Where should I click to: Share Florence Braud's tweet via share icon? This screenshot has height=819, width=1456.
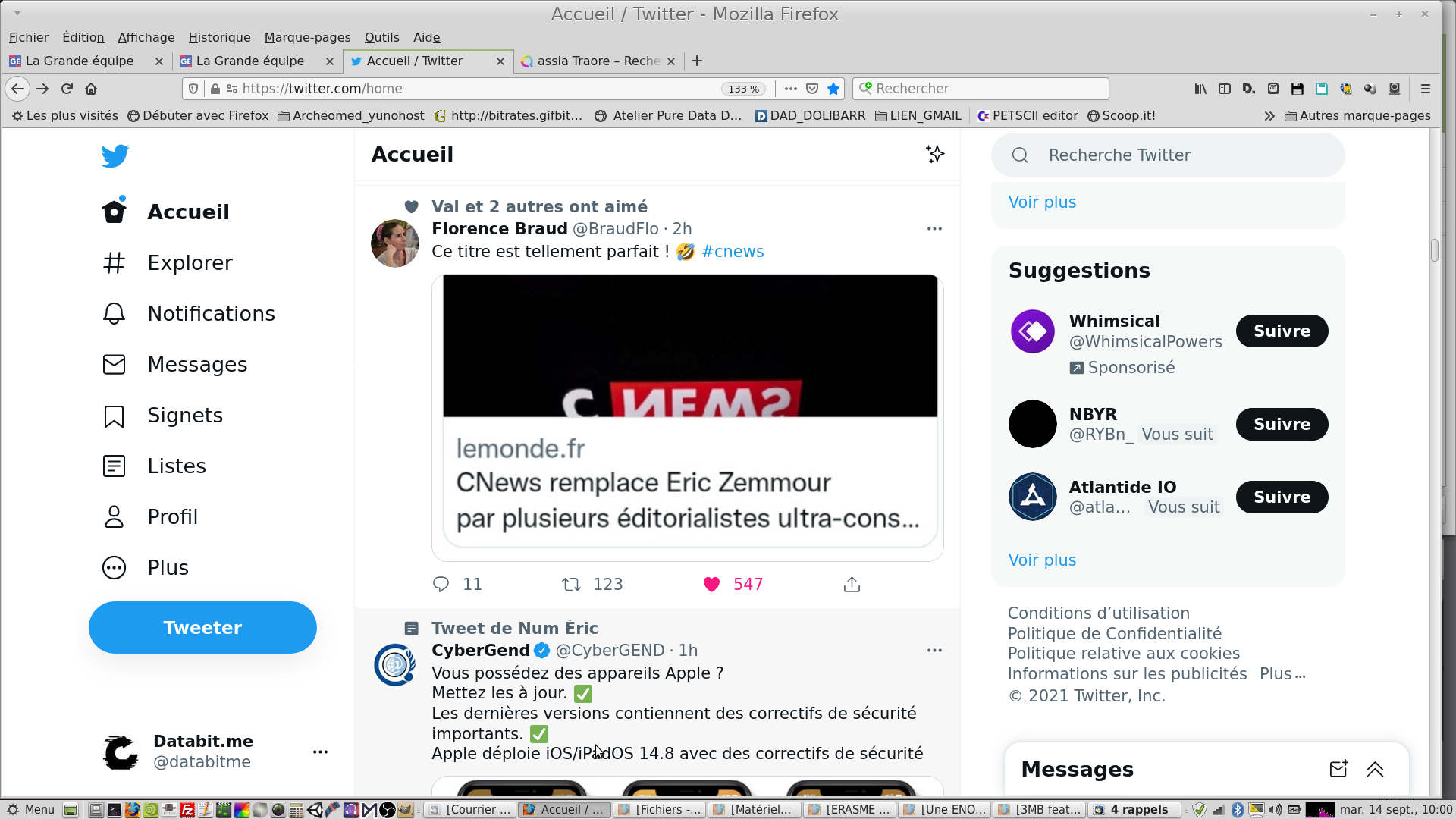(x=852, y=584)
